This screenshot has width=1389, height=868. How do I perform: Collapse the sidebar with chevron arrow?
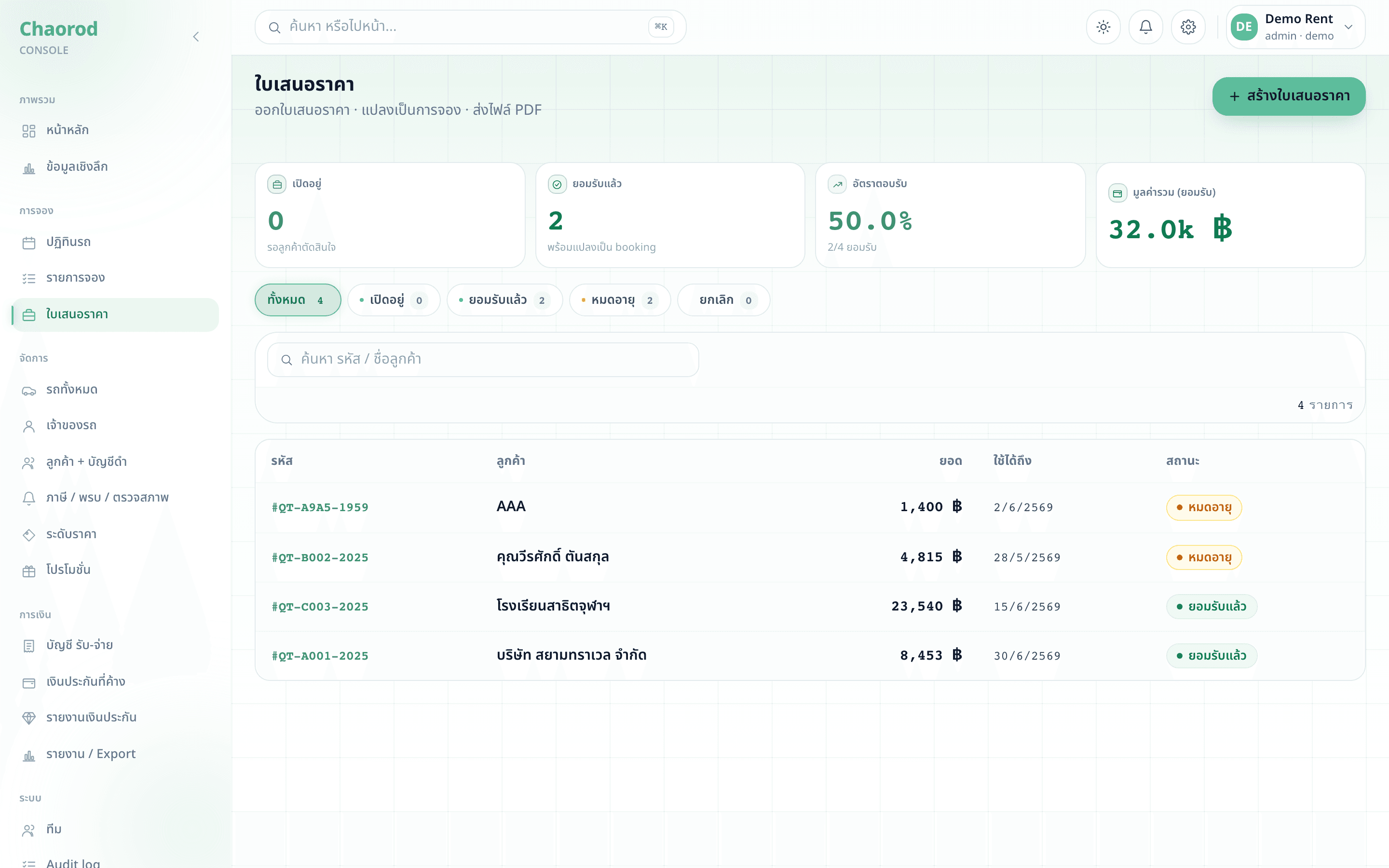point(196,37)
